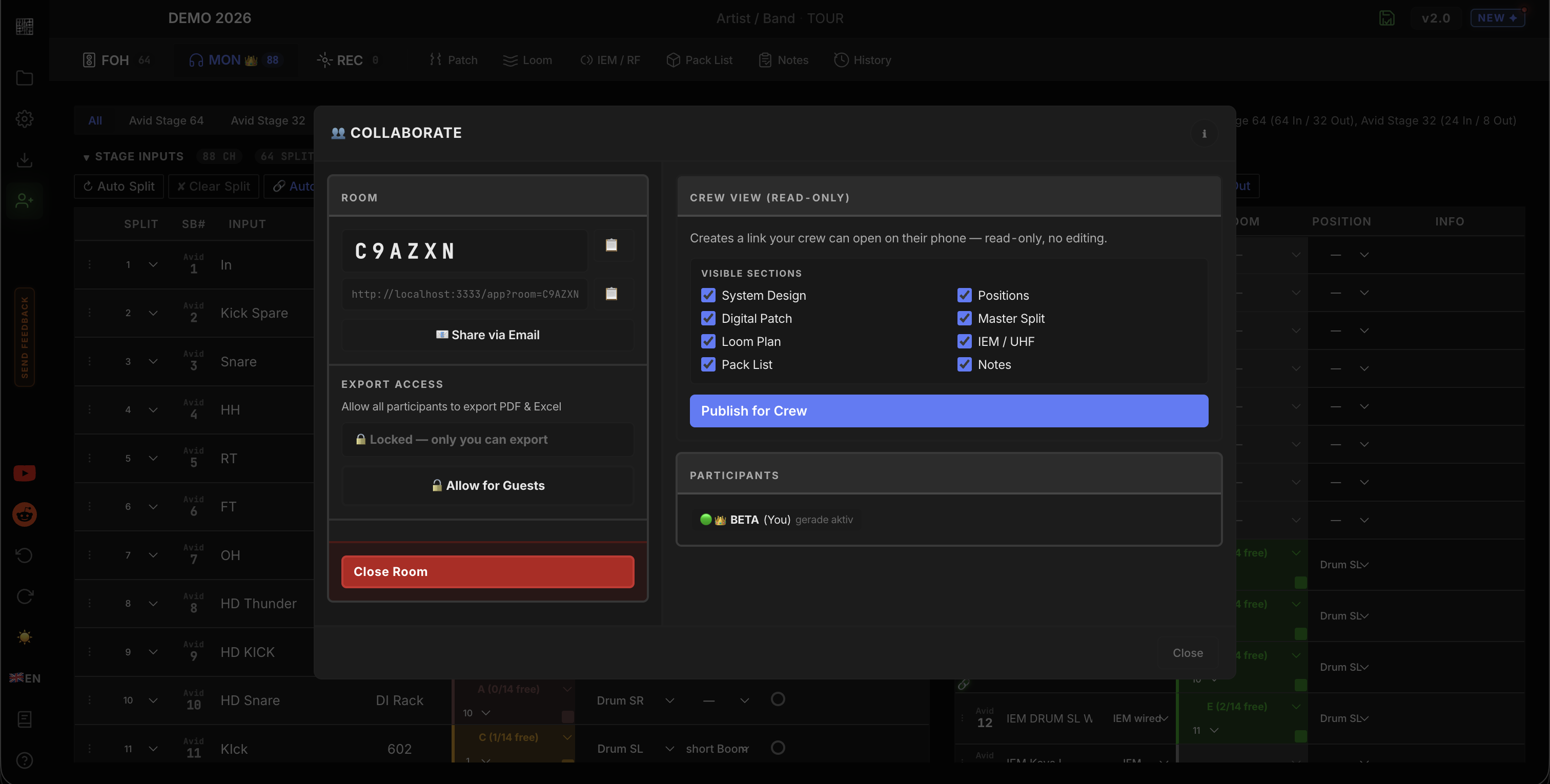The width and height of the screenshot is (1550, 784).
Task: Click Share via Email
Action: point(487,335)
